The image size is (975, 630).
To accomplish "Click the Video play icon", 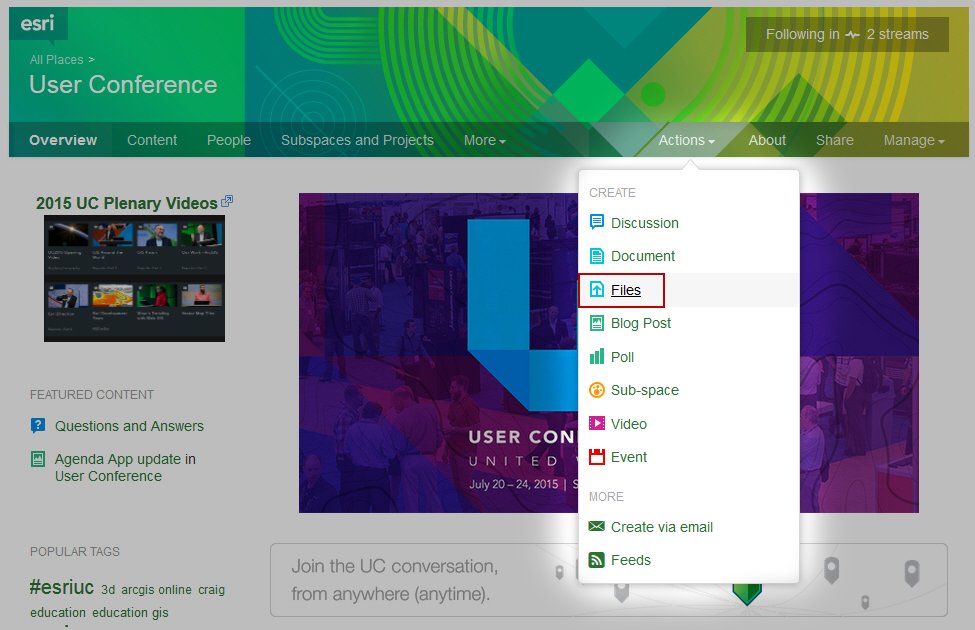I will coord(596,424).
